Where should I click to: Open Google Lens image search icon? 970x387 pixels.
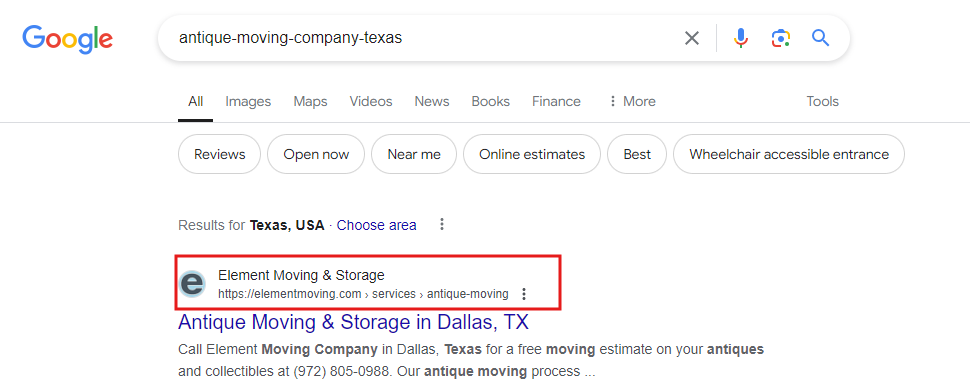[781, 38]
